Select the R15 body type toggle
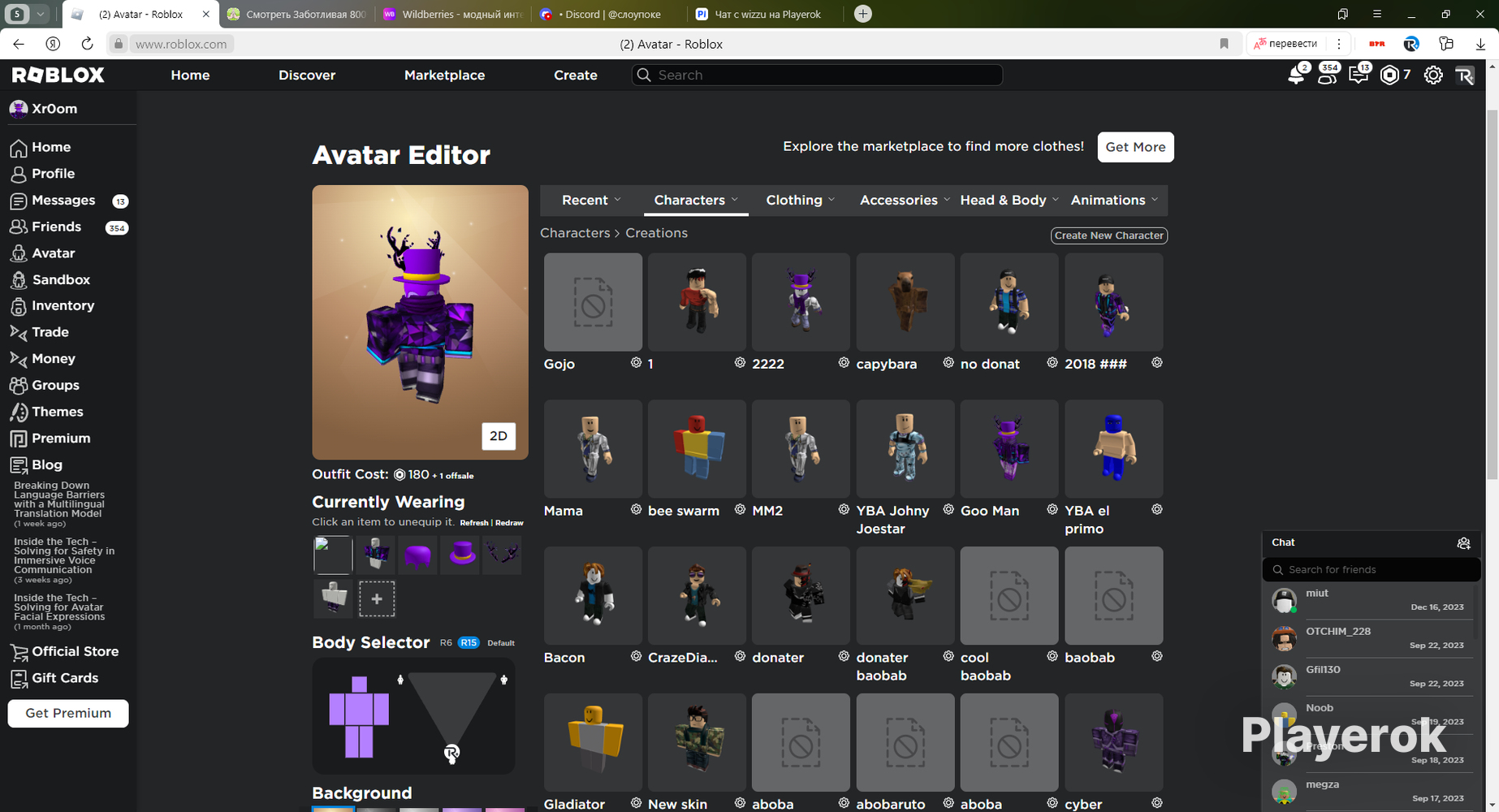 pyautogui.click(x=469, y=642)
